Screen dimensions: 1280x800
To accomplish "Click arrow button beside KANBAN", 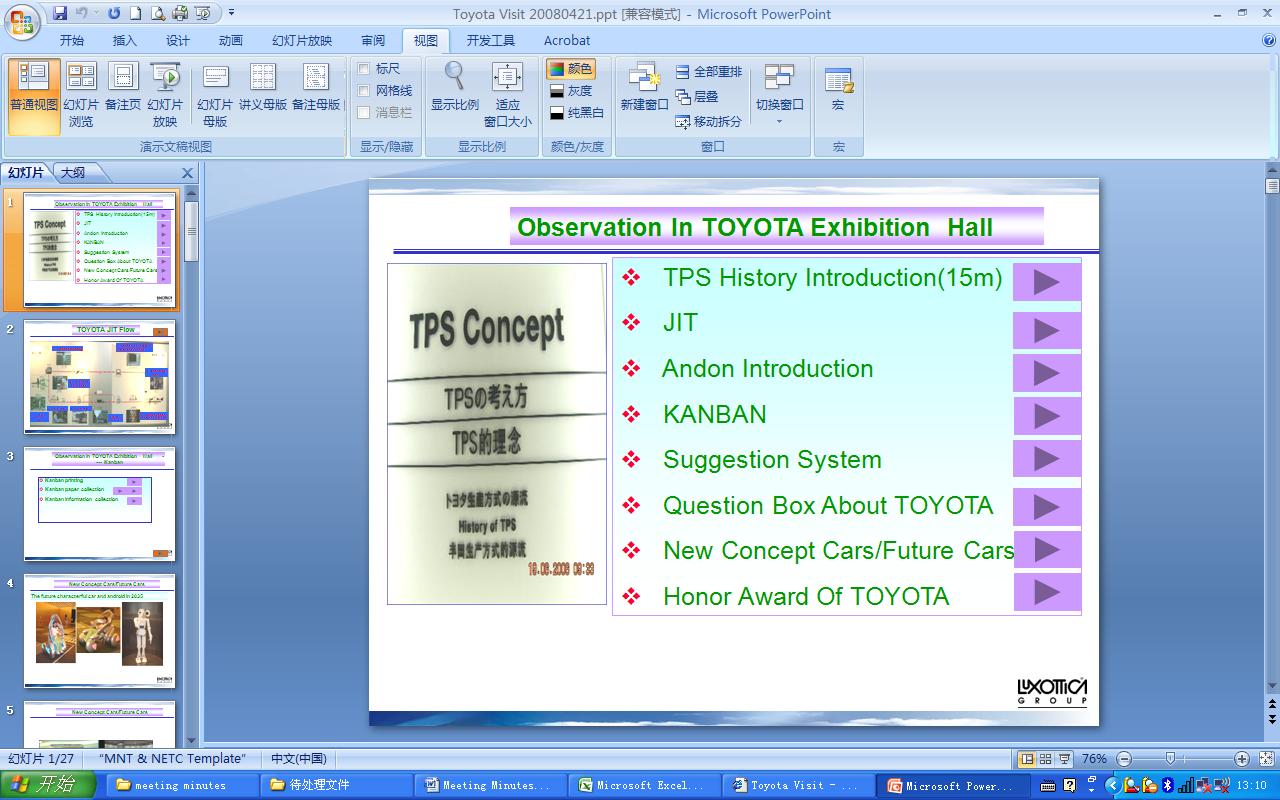I will pos(1047,416).
